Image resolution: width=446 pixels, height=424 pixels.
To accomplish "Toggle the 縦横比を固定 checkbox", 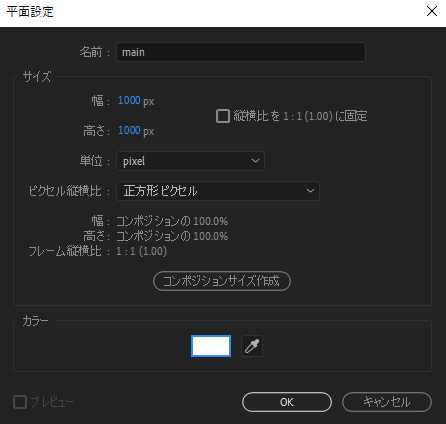I will (x=223, y=116).
